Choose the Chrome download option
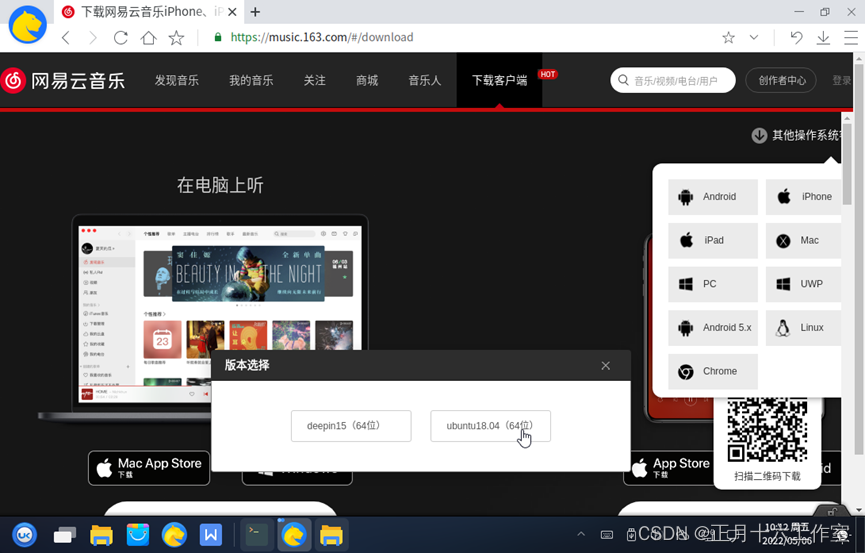The height and width of the screenshot is (553, 865). pos(713,371)
